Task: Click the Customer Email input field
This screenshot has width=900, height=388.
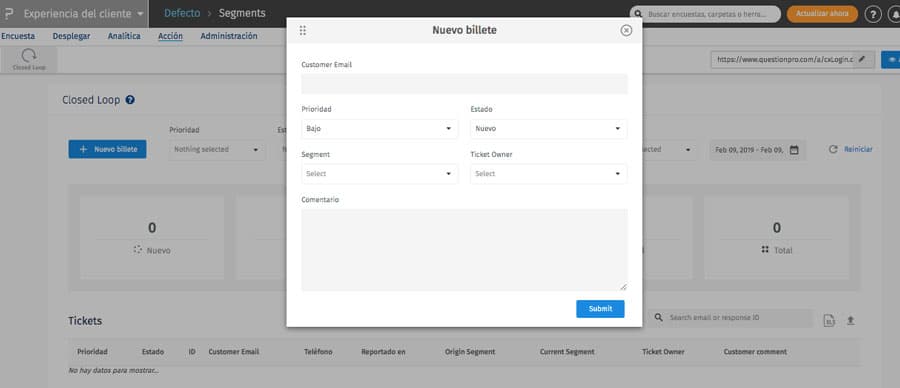Action: click(x=464, y=84)
